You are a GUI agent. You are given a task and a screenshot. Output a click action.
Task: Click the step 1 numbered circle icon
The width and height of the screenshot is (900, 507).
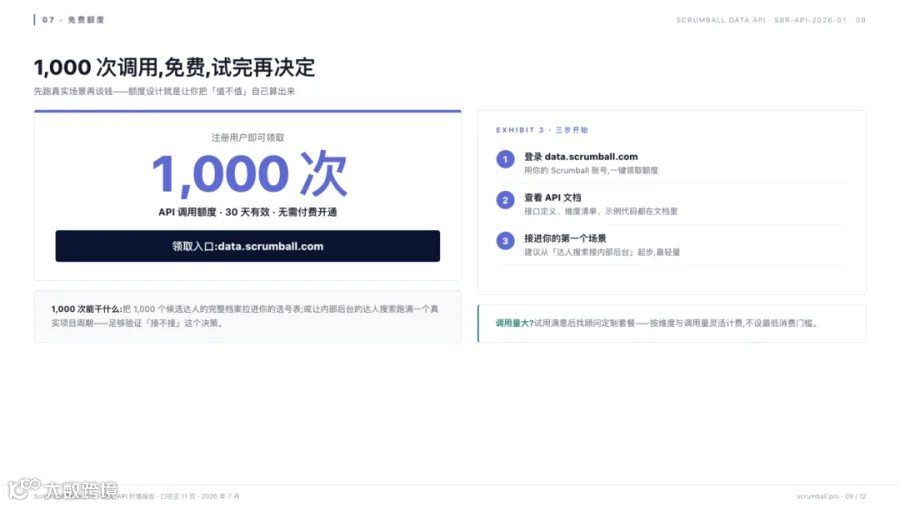coord(505,159)
